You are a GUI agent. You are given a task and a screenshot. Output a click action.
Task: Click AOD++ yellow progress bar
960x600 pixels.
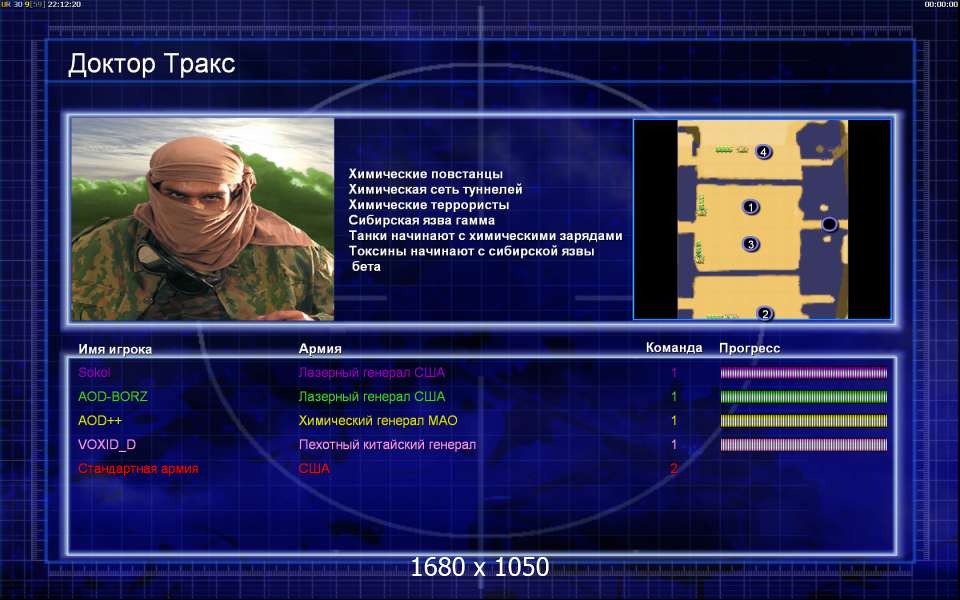[803, 421]
